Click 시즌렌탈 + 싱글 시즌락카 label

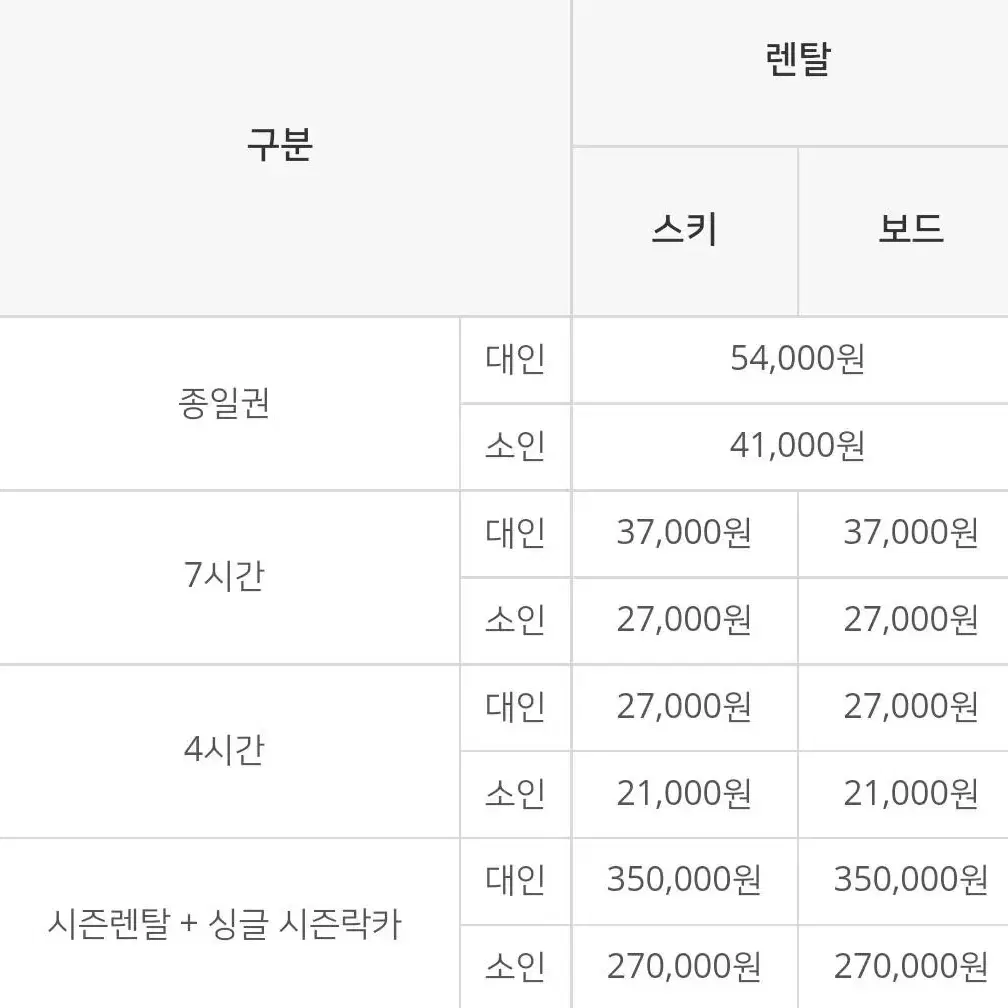coord(224,924)
